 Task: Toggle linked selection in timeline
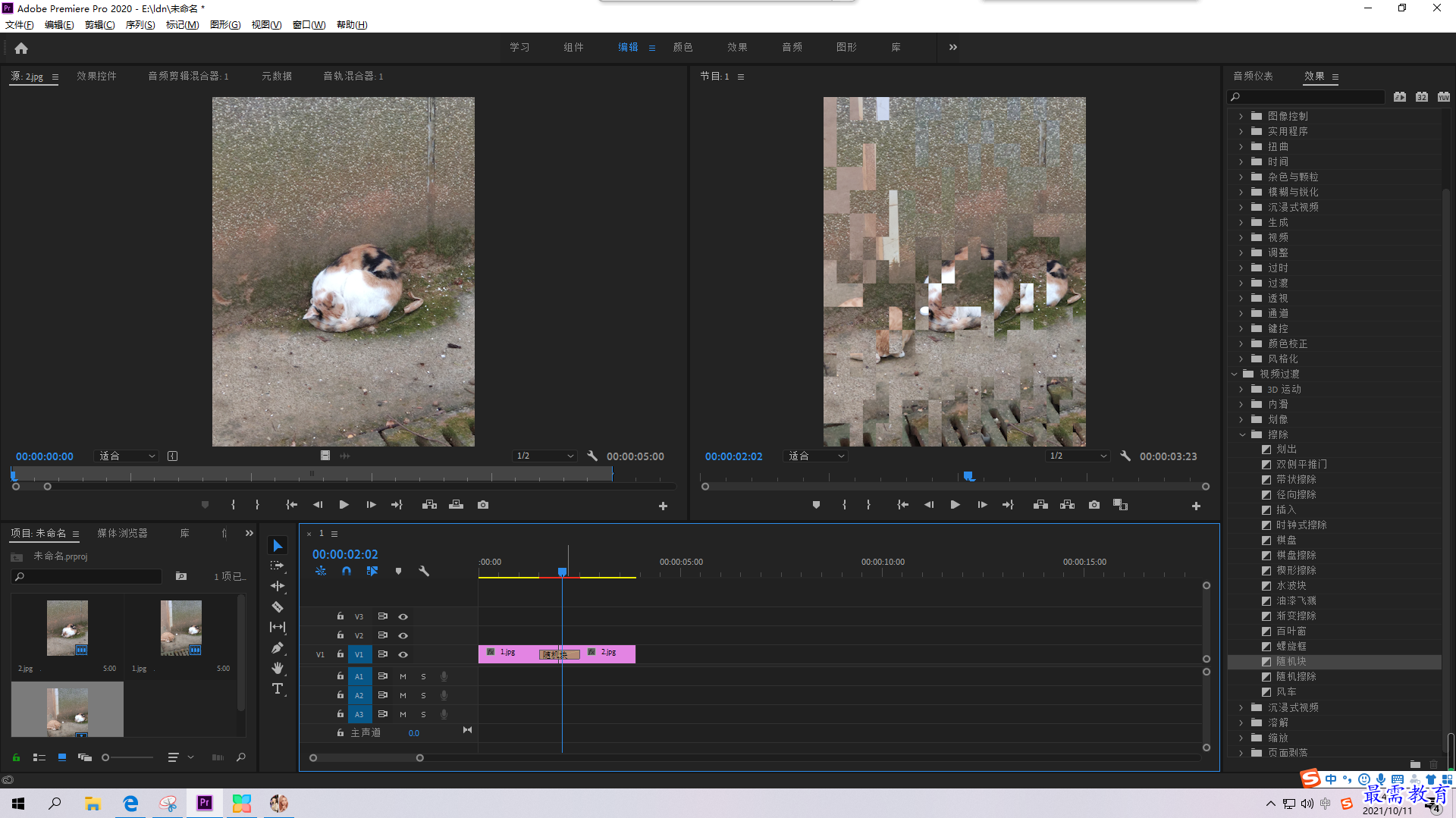(372, 571)
